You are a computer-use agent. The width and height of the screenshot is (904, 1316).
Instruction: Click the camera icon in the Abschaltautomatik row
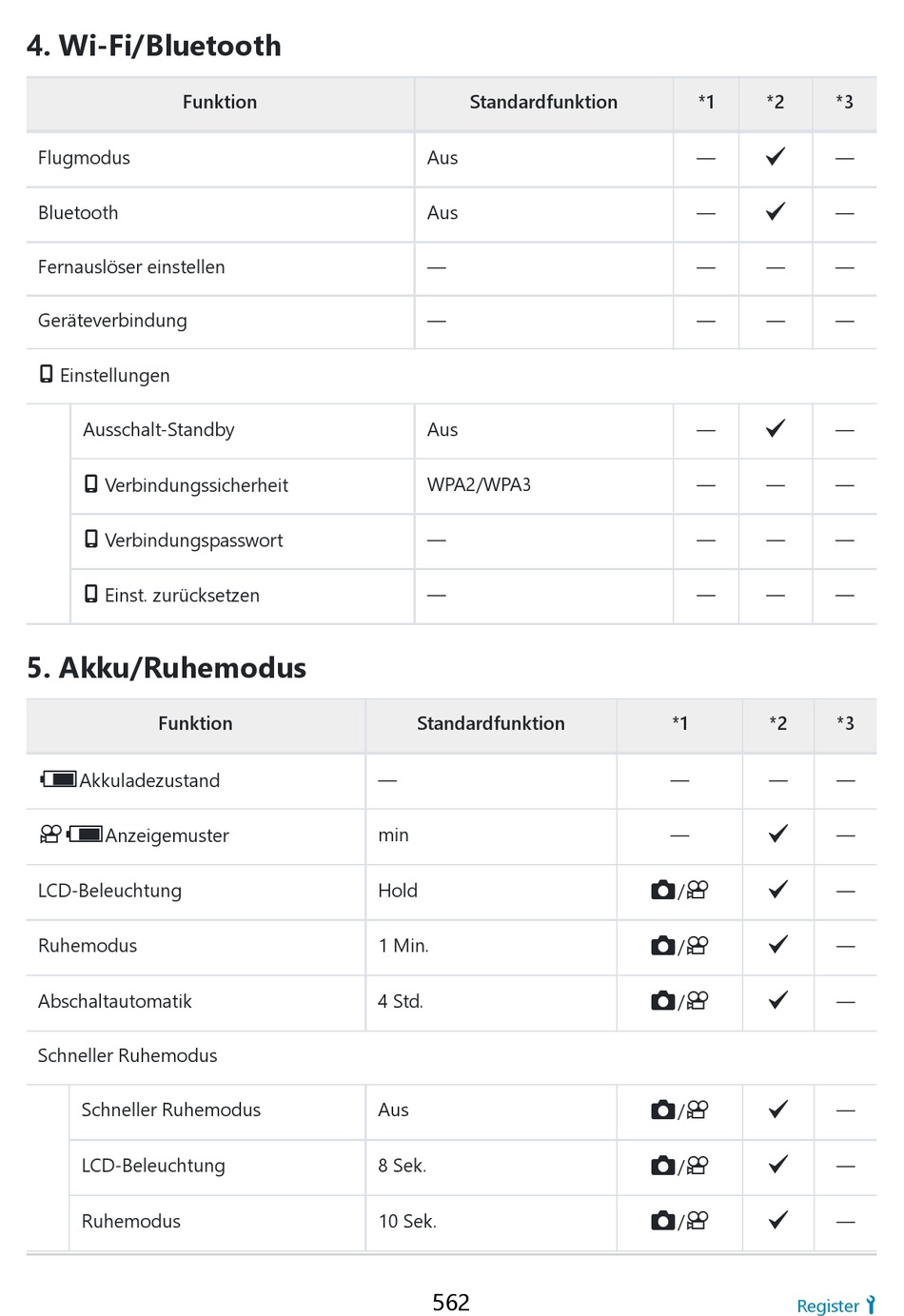[663, 1001]
